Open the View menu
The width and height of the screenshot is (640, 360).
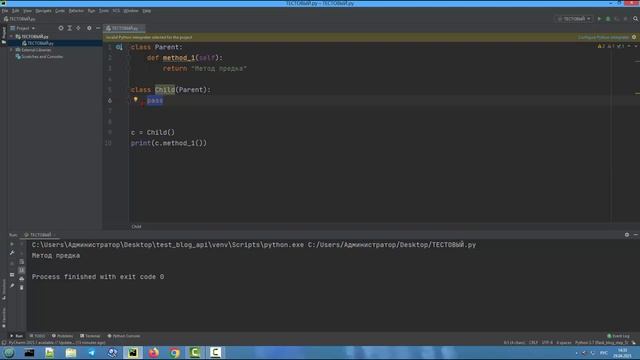(x=27, y=11)
